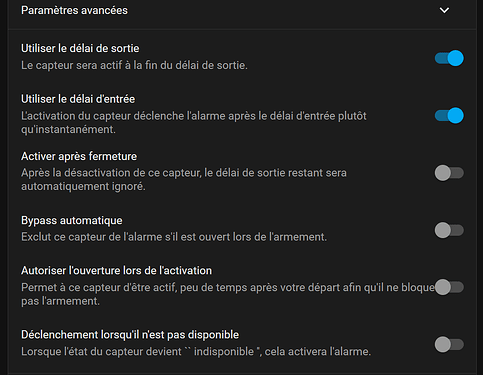Screen dimensions: 483x375
Task: Click the Paramètres avancées header title
Action: tap(74, 10)
